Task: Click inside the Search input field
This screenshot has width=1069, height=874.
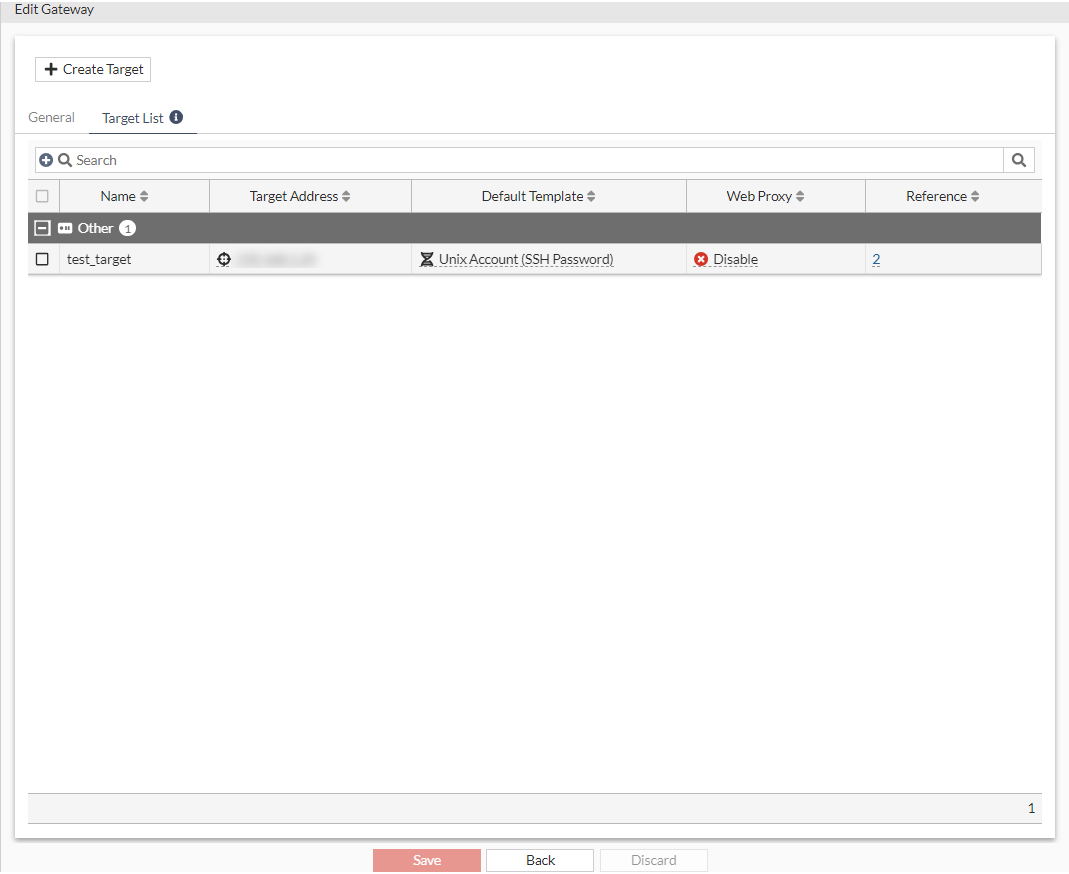Action: tap(300, 160)
